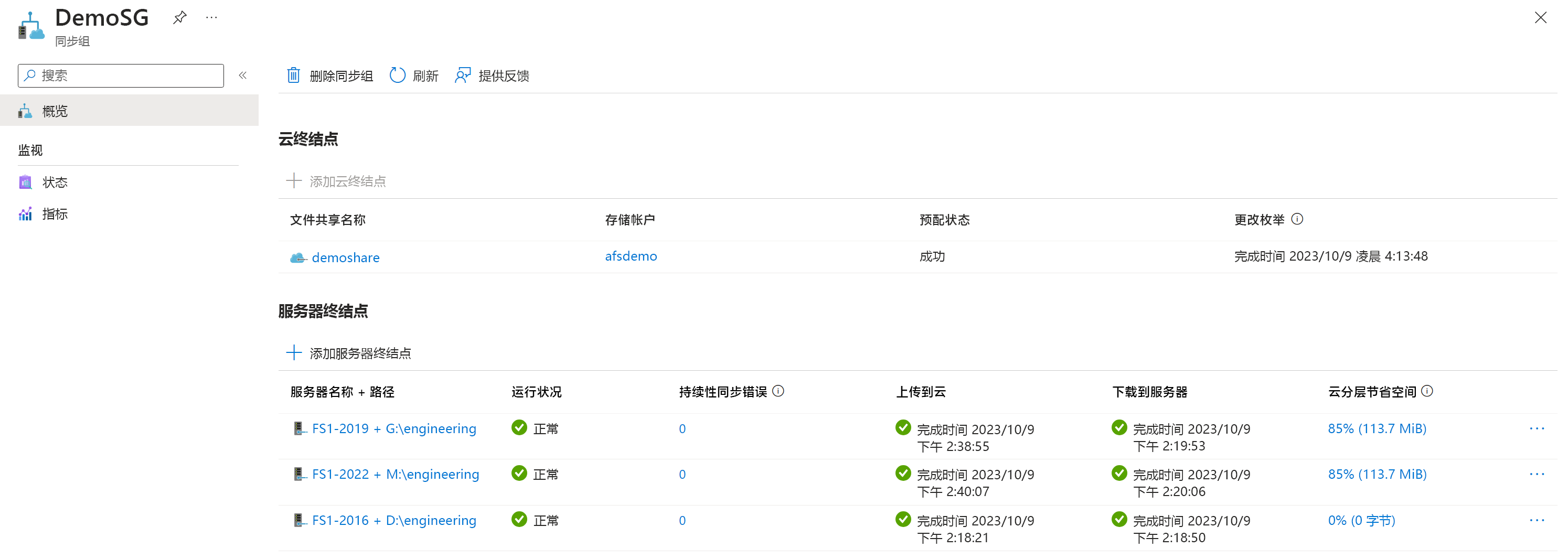The height and width of the screenshot is (559, 1568).
Task: Click the server icon beside FS1-2019
Action: tap(300, 428)
